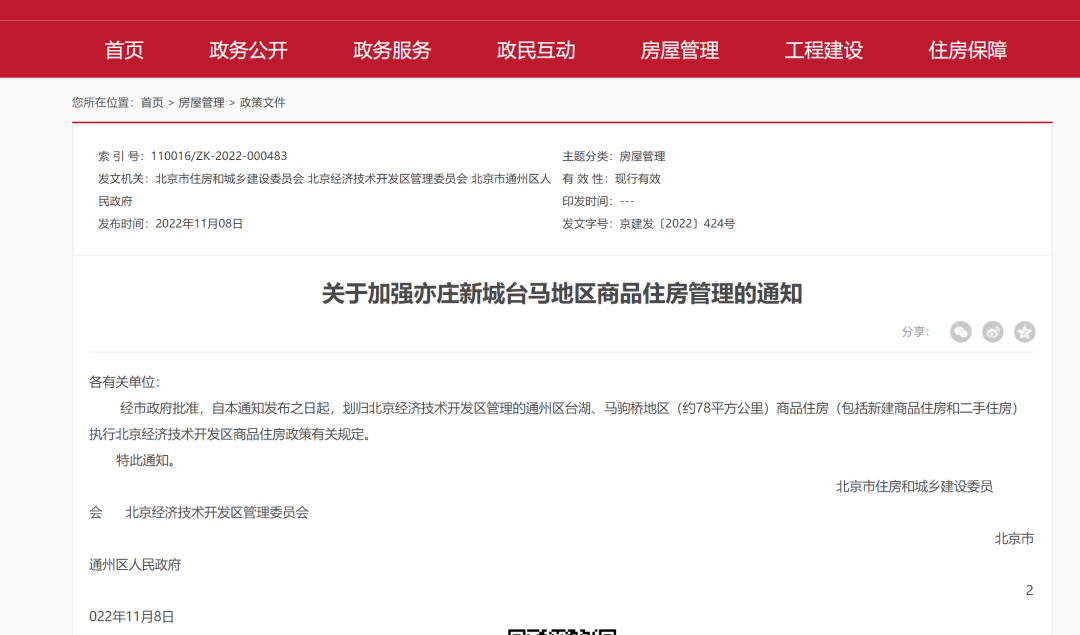Image resolution: width=1080 pixels, height=635 pixels.
Task: Share the article to Weibo
Action: coord(993,331)
